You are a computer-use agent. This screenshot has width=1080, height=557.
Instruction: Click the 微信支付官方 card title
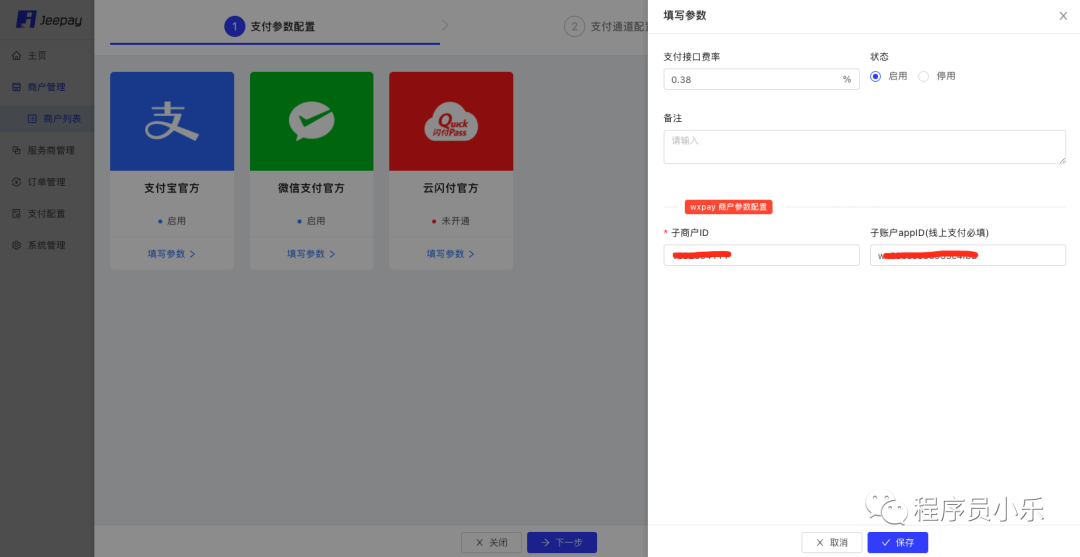311,188
